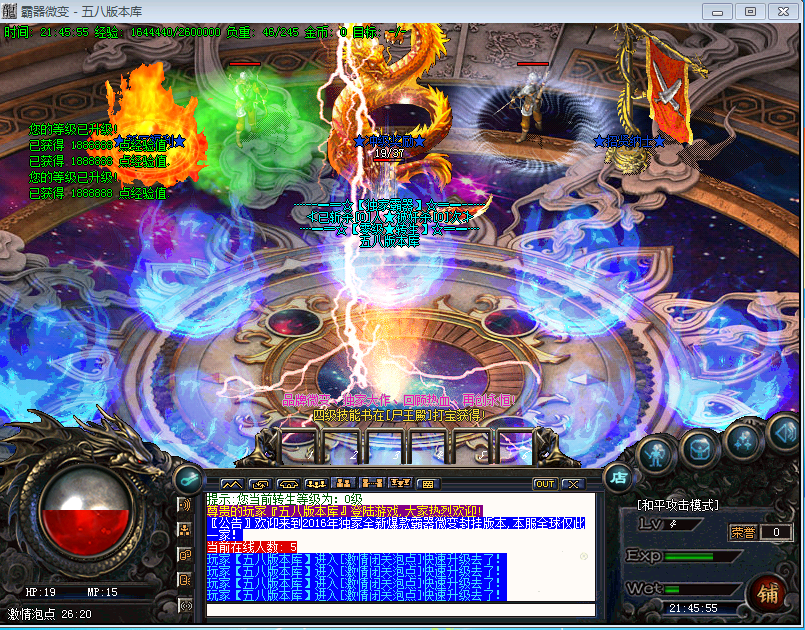This screenshot has height=630, width=805.
Task: Click the green-glowing character in the aura
Action: pos(246,109)
